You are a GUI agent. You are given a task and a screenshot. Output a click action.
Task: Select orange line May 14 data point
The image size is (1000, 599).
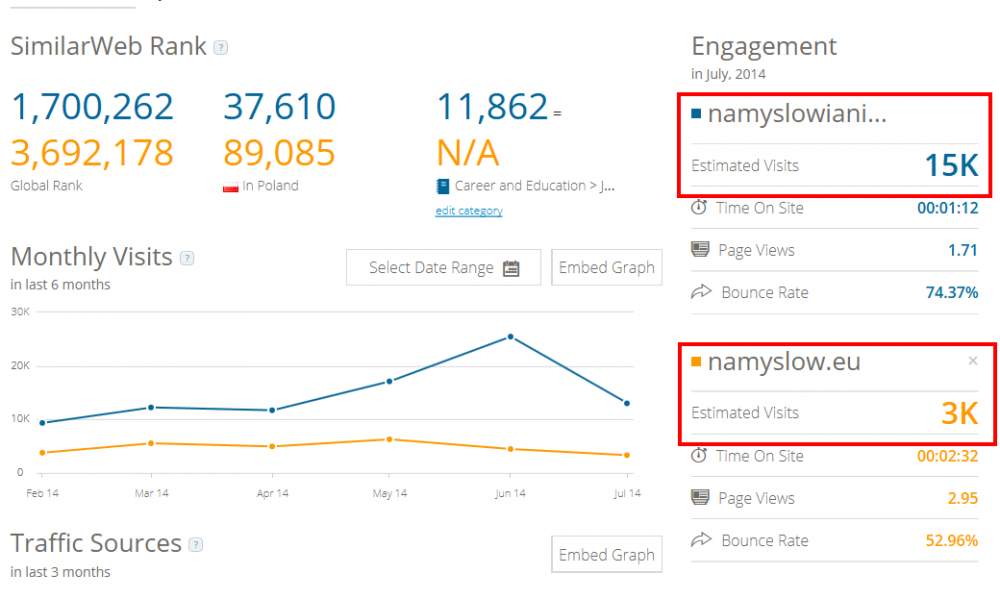(390, 440)
